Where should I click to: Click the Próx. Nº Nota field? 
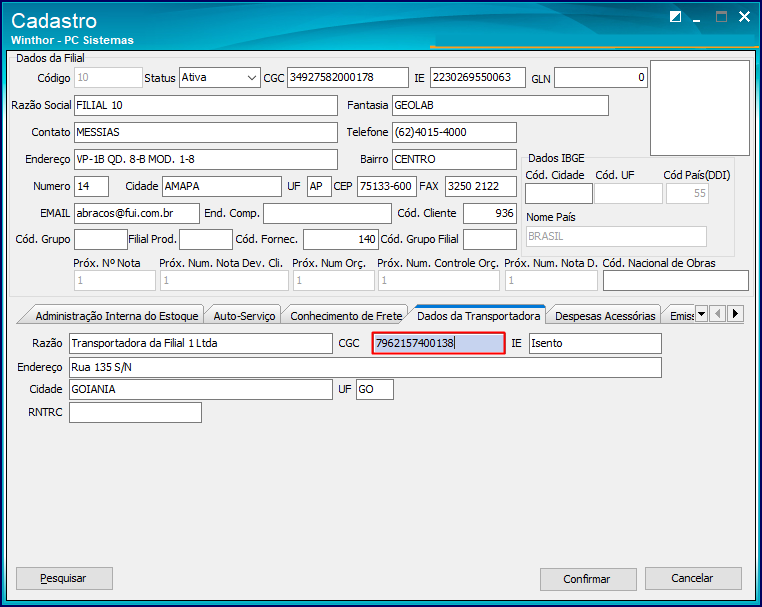click(115, 280)
